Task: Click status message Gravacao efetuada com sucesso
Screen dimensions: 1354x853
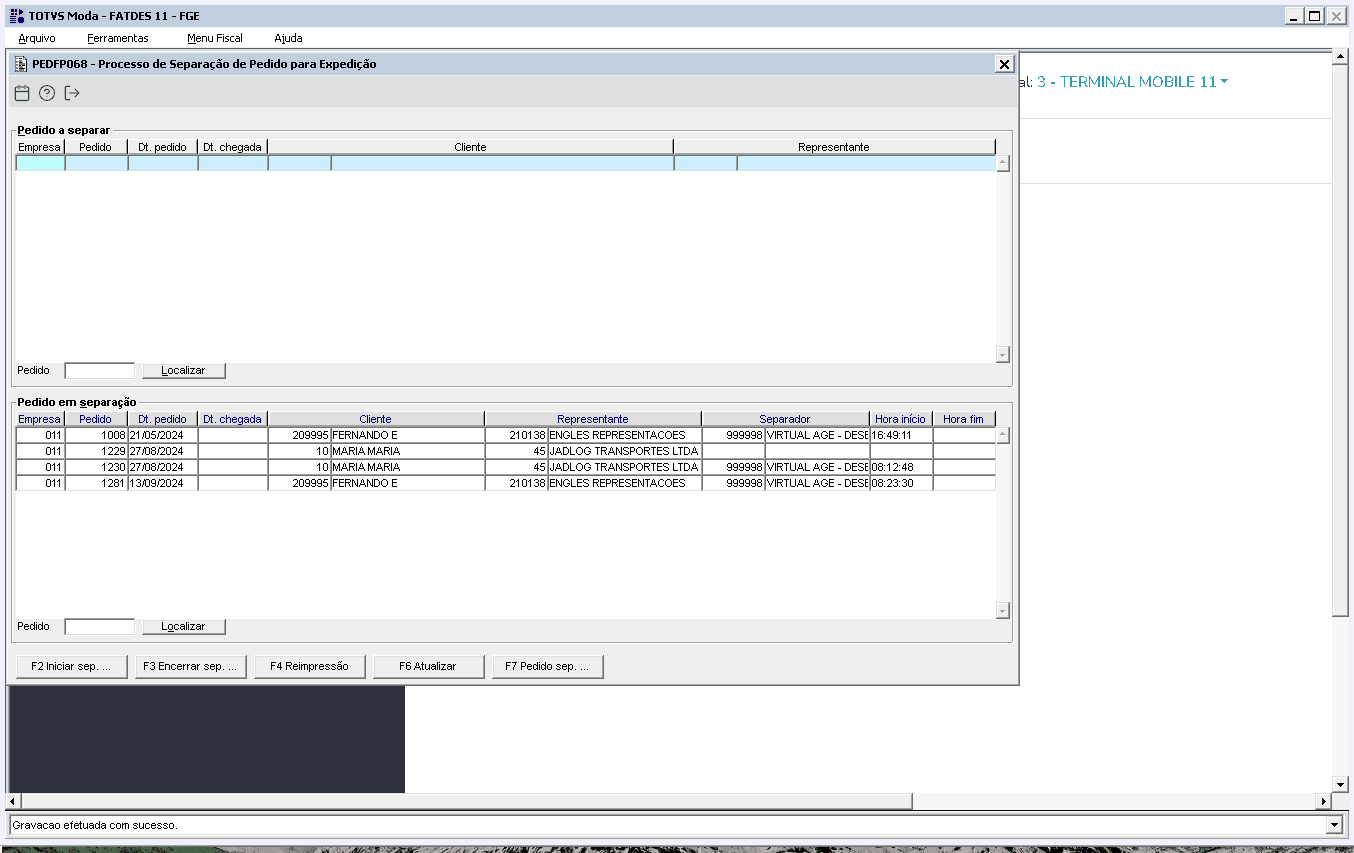Action: pos(95,825)
